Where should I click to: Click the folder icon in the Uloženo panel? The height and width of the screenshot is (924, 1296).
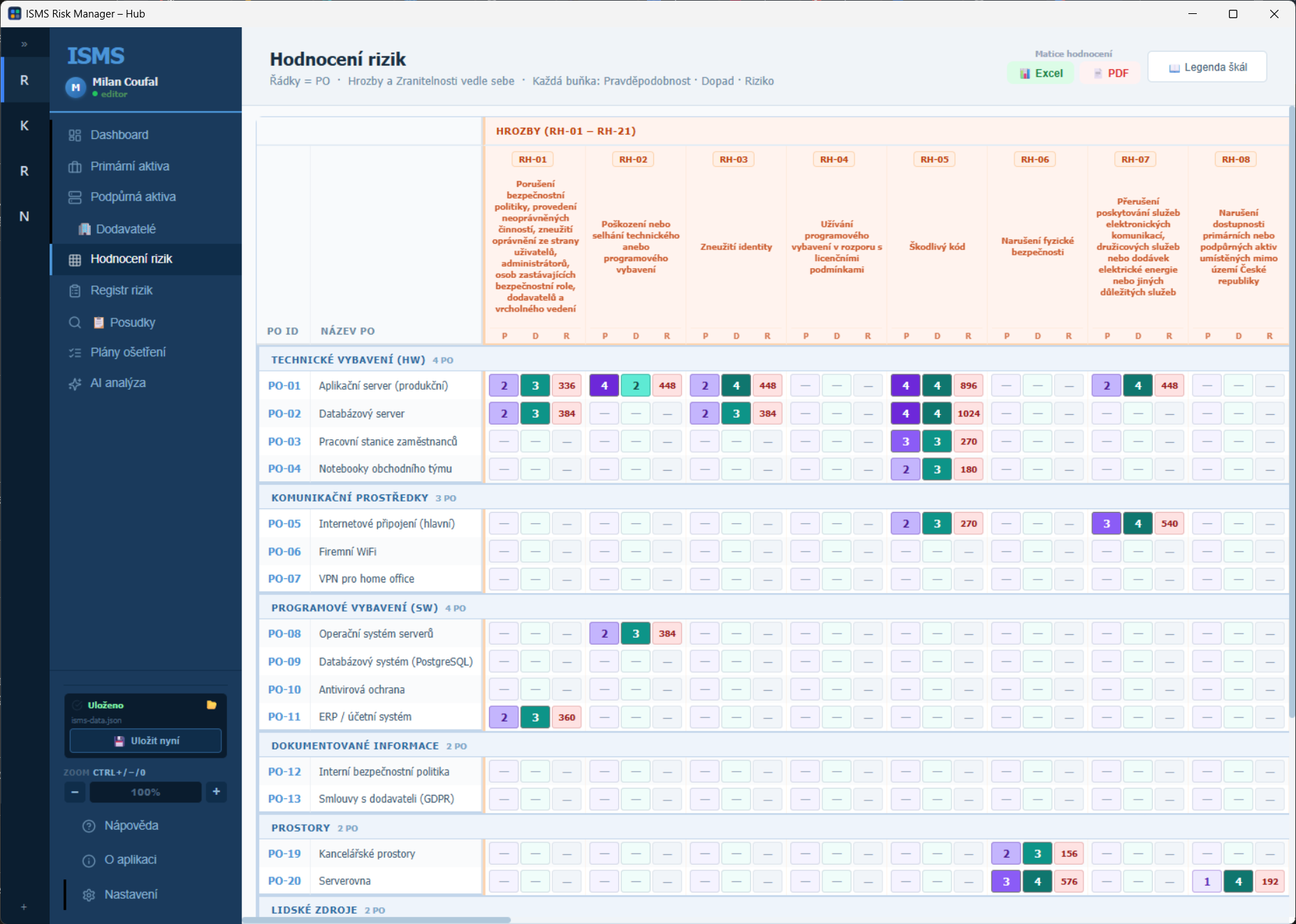click(x=212, y=705)
